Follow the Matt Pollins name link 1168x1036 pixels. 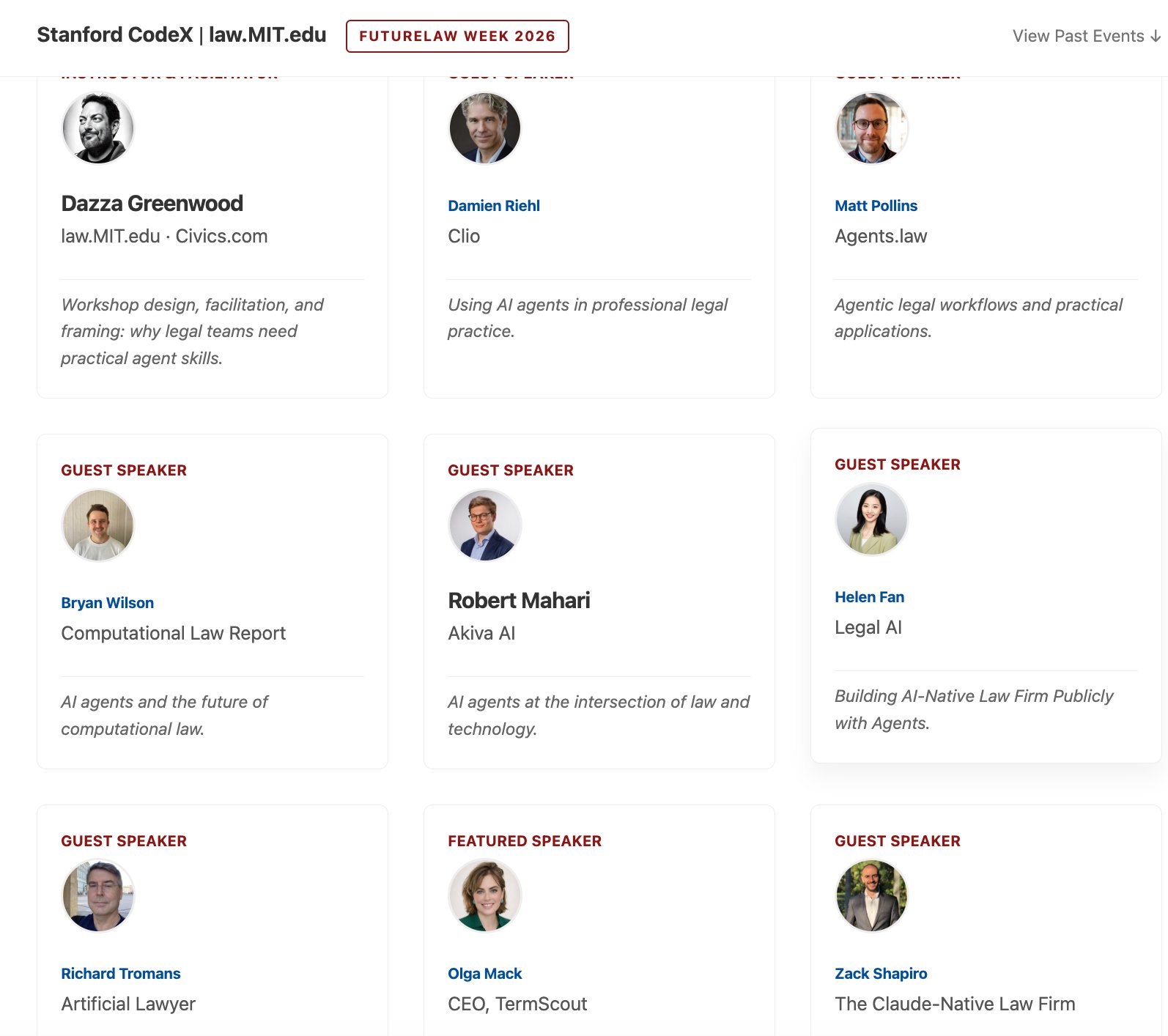[876, 206]
